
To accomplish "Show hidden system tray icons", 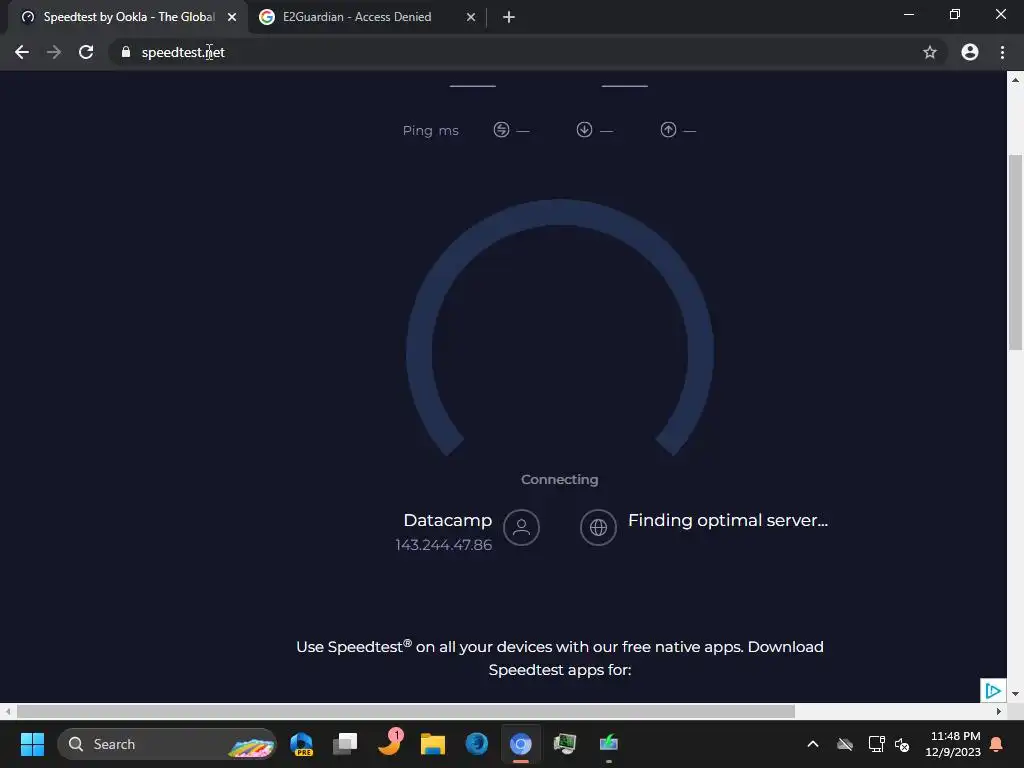I will 813,744.
